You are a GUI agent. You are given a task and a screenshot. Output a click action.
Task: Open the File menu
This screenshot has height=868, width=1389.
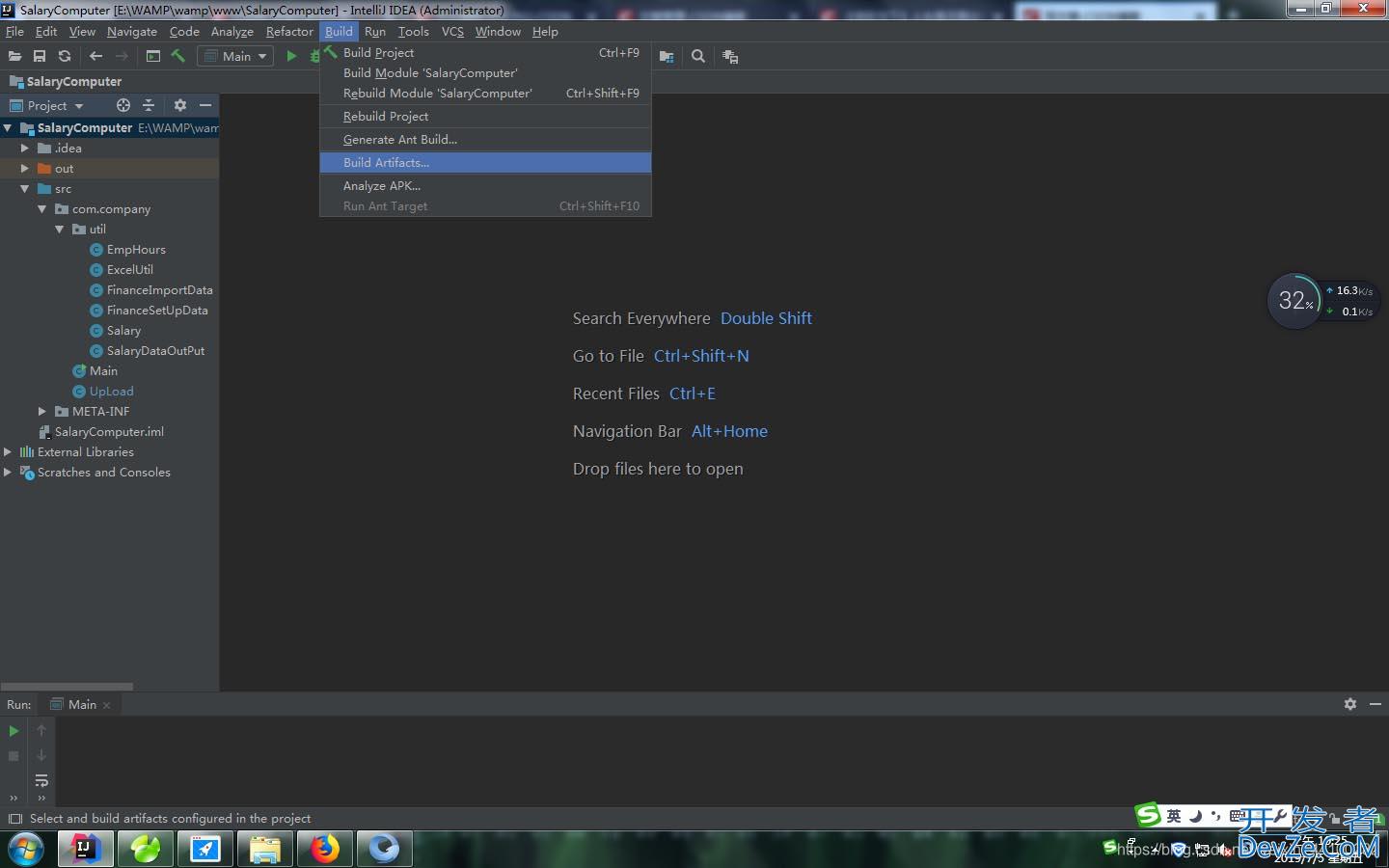(x=14, y=31)
